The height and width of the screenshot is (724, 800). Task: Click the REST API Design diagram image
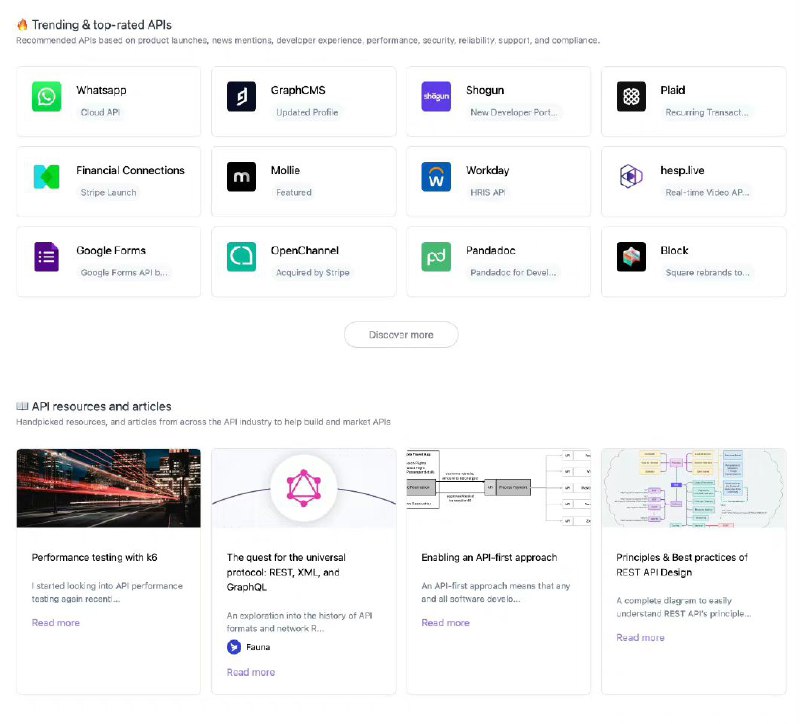point(693,487)
